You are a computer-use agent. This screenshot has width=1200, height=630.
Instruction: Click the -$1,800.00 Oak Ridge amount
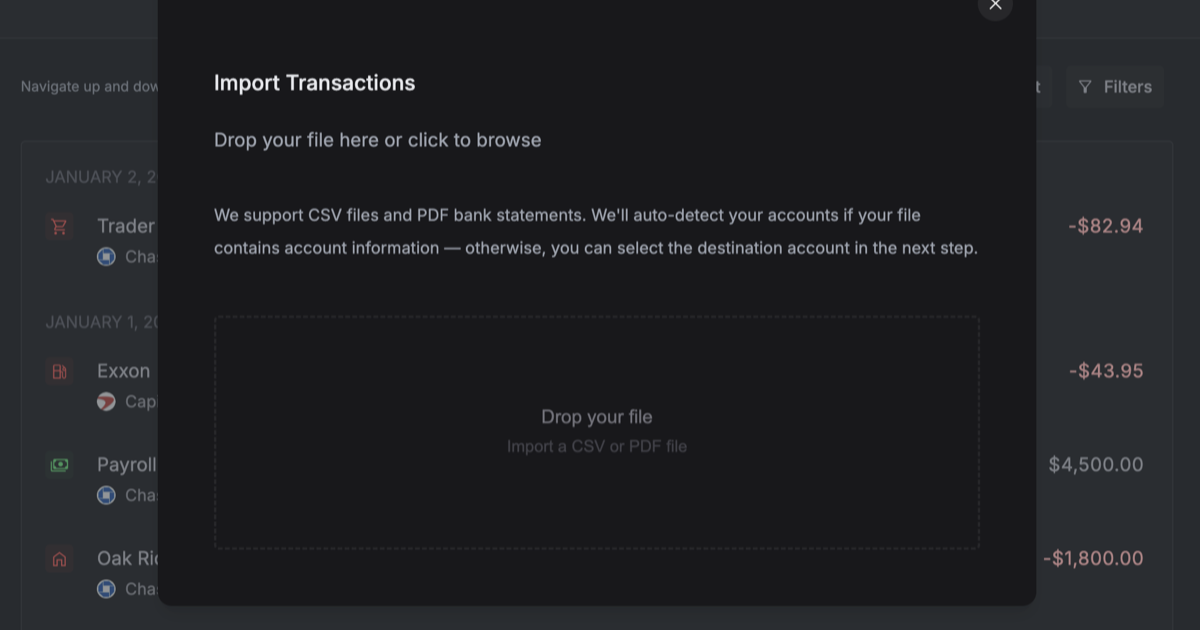click(x=1094, y=559)
